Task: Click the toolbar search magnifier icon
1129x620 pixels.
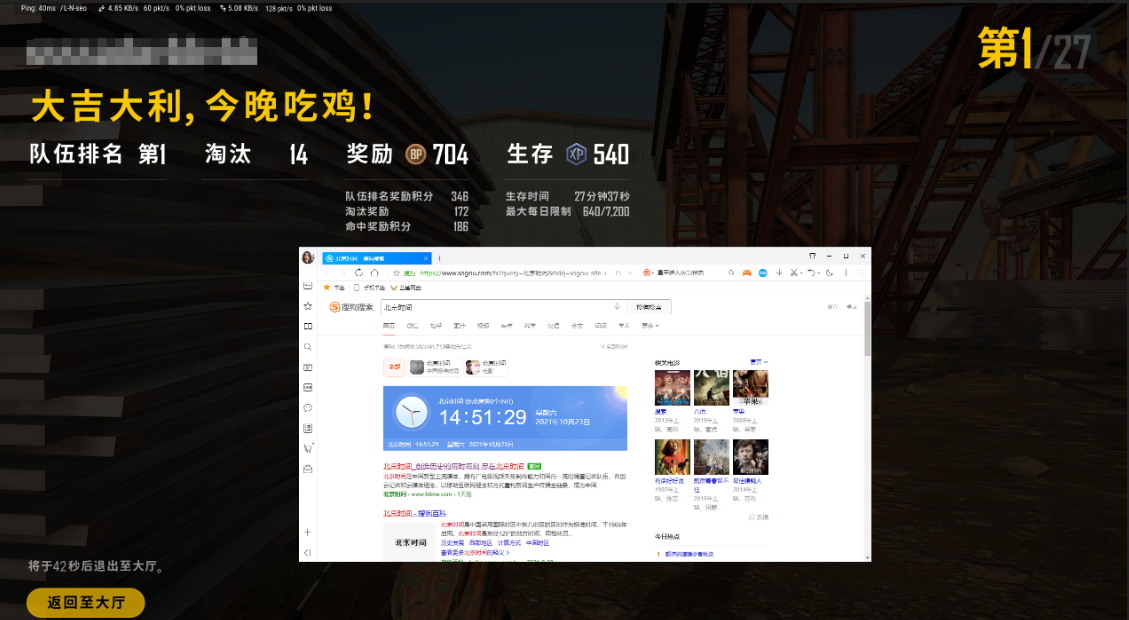Action: [x=731, y=273]
